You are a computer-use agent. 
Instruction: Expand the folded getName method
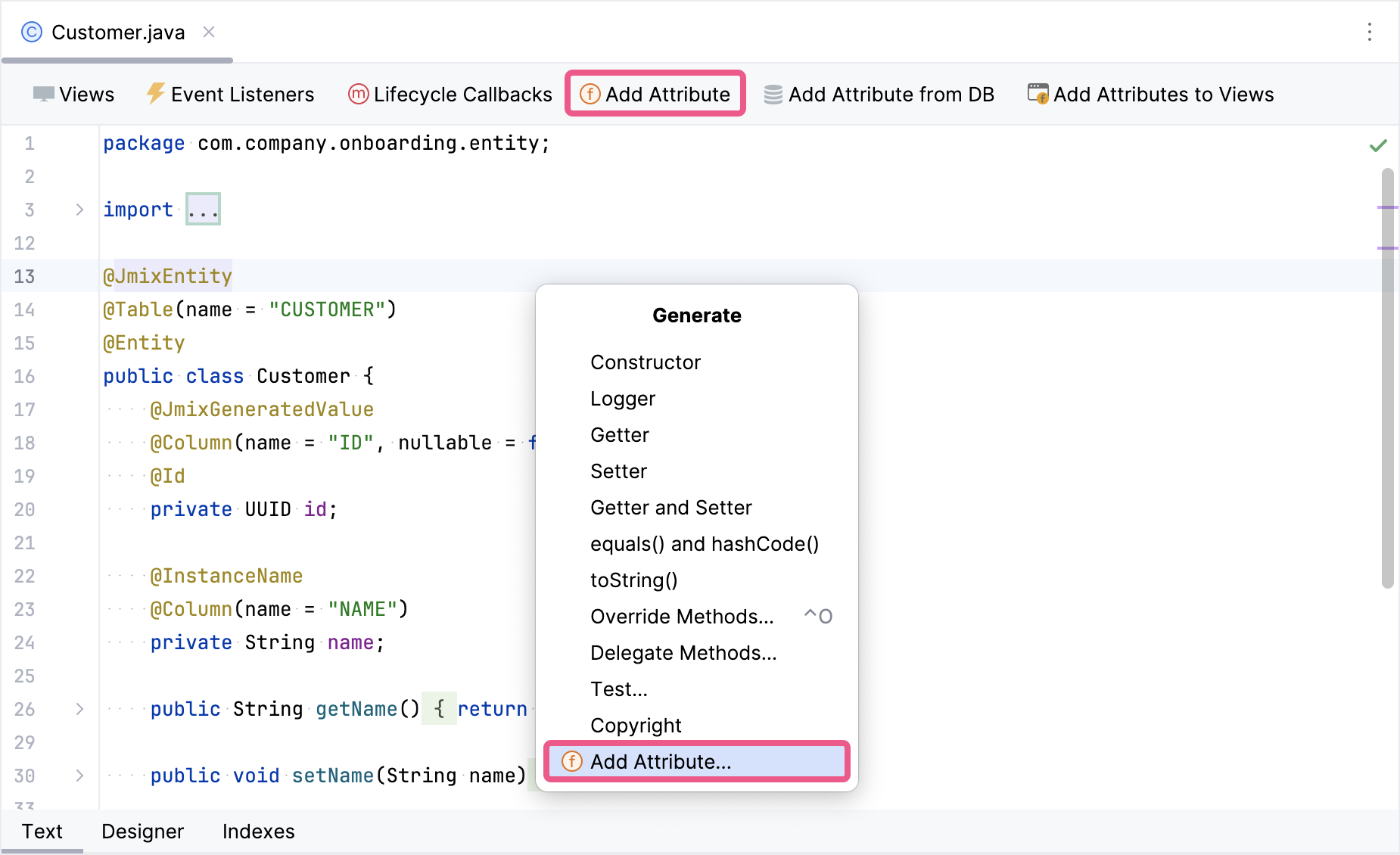pyautogui.click(x=79, y=709)
